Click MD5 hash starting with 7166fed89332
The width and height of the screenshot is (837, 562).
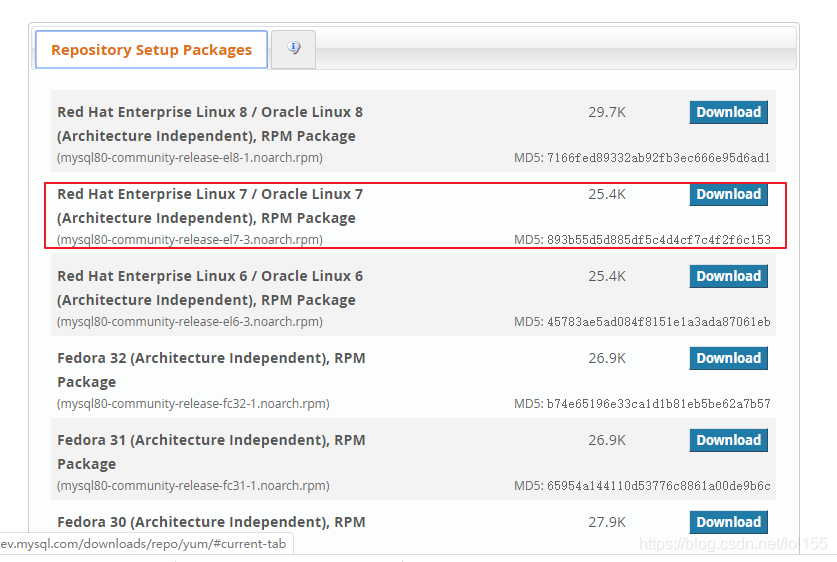point(658,158)
